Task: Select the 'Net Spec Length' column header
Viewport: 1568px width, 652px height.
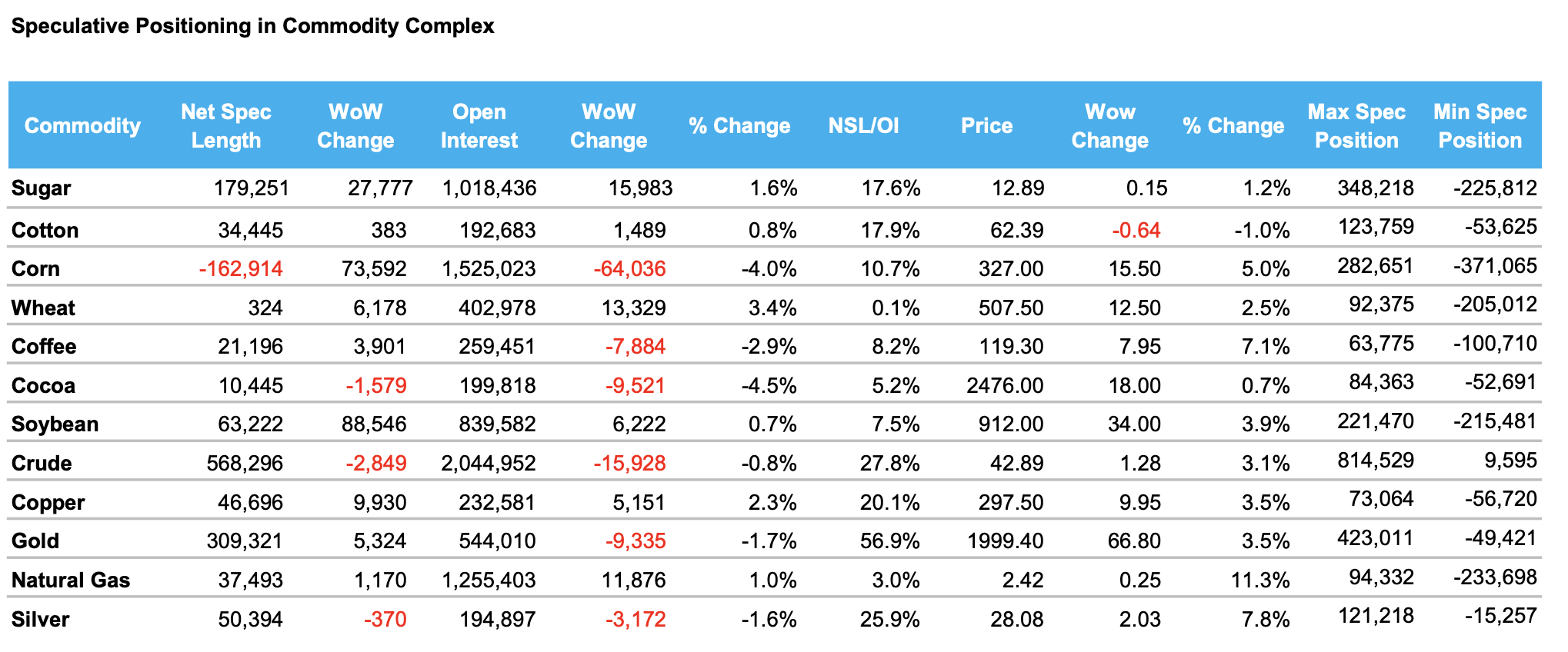Action: pyautogui.click(x=226, y=126)
